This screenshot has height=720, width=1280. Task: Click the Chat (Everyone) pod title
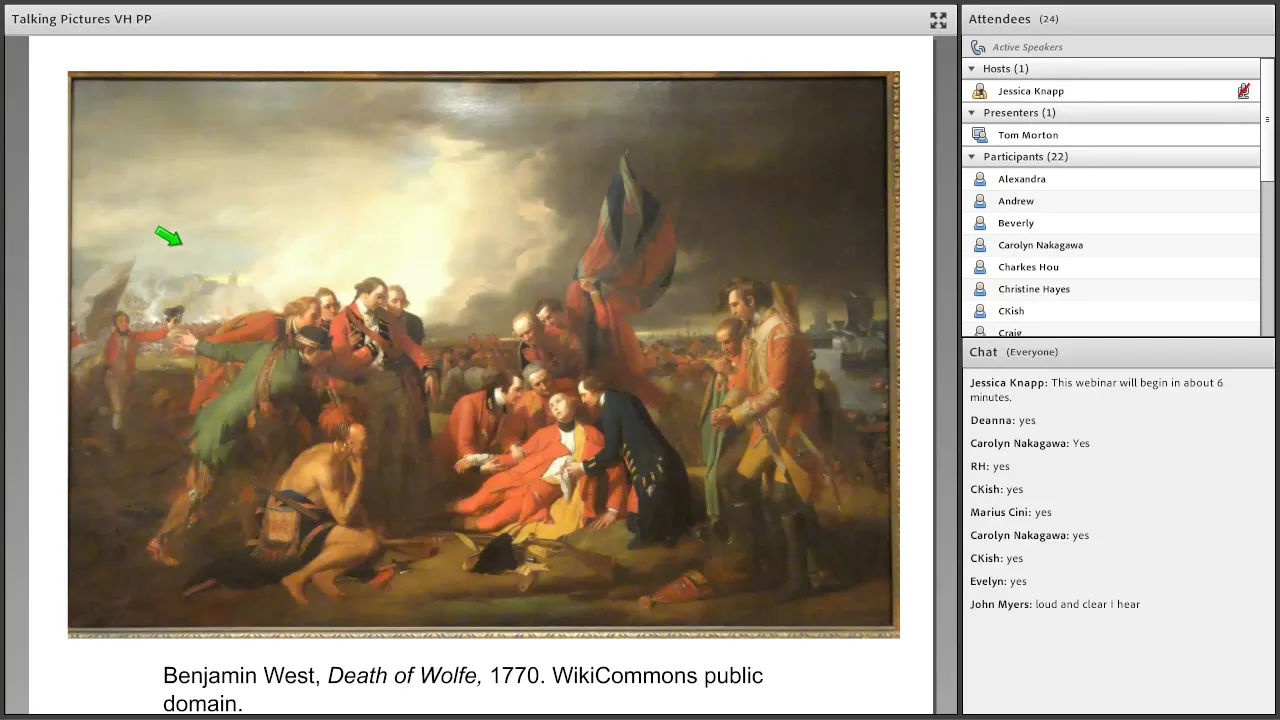(1013, 352)
